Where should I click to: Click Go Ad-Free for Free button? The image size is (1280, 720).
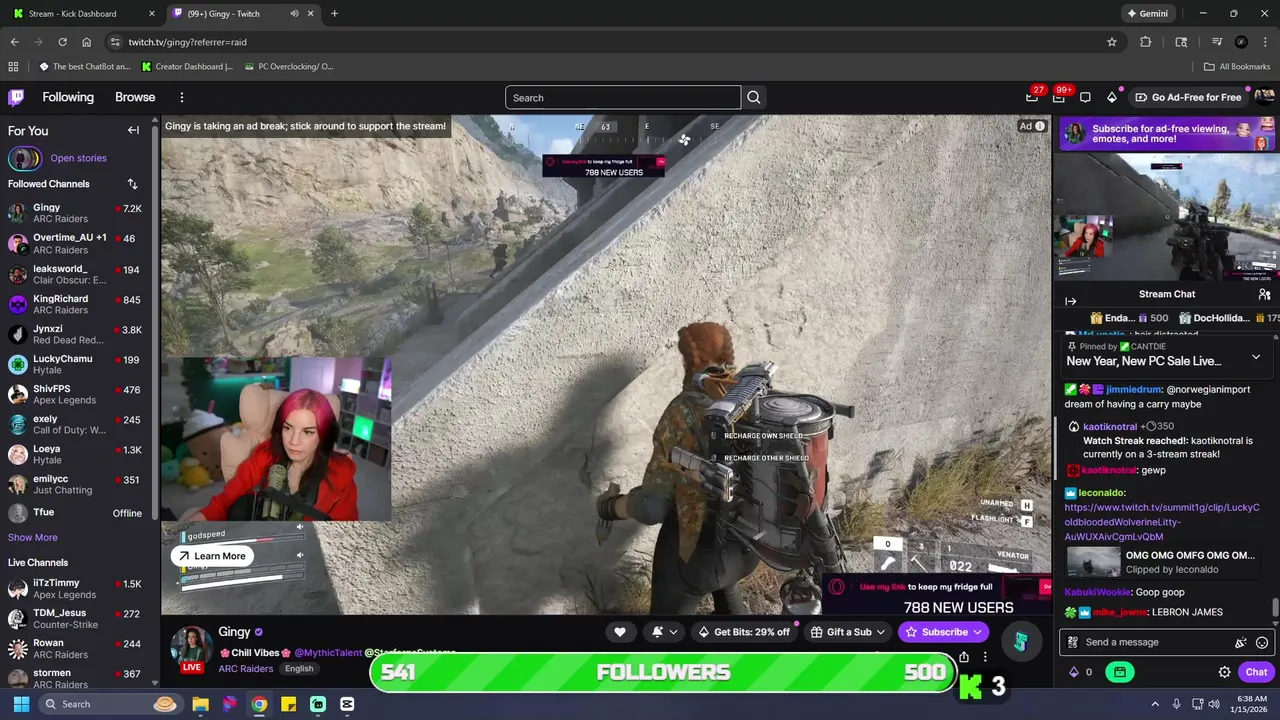tap(1188, 97)
